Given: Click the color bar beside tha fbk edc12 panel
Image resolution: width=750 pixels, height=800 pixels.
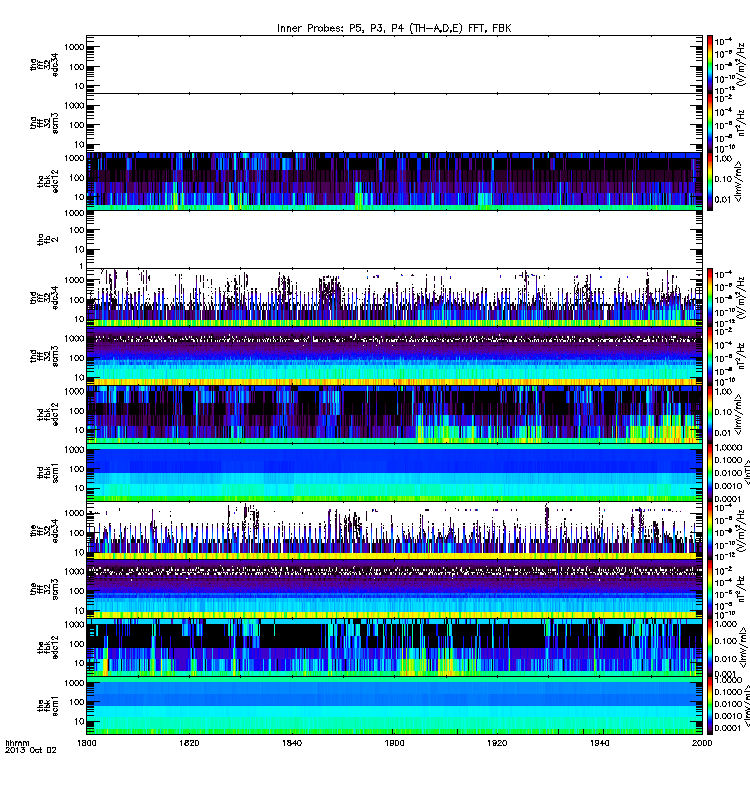Looking at the screenshot, I should click(x=710, y=181).
